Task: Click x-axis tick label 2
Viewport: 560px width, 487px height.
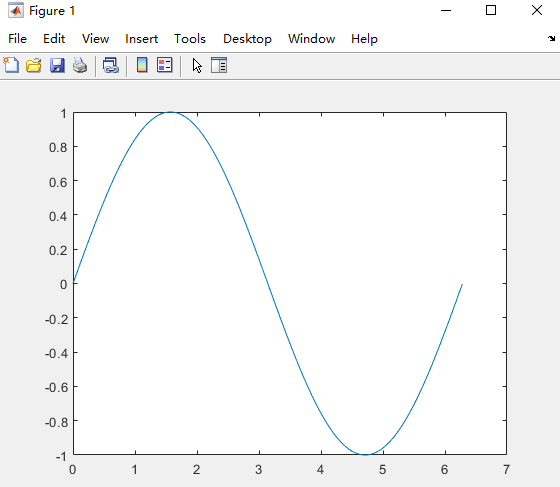Action: (196, 470)
